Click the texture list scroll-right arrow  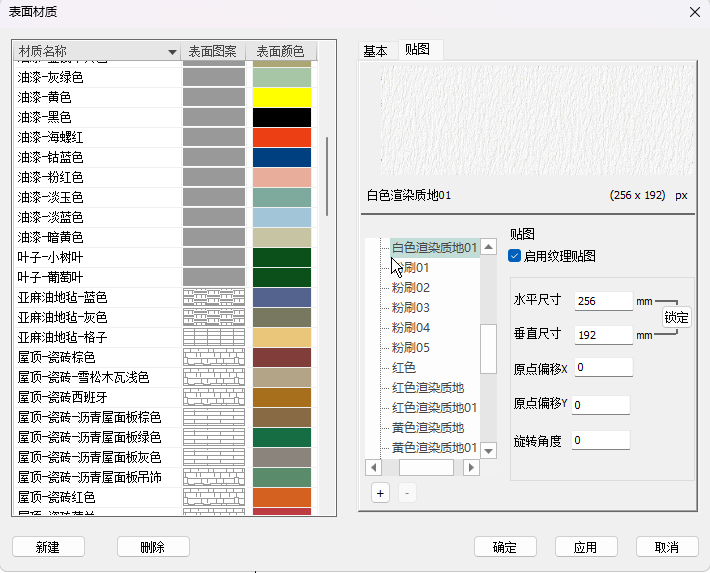click(x=470, y=467)
